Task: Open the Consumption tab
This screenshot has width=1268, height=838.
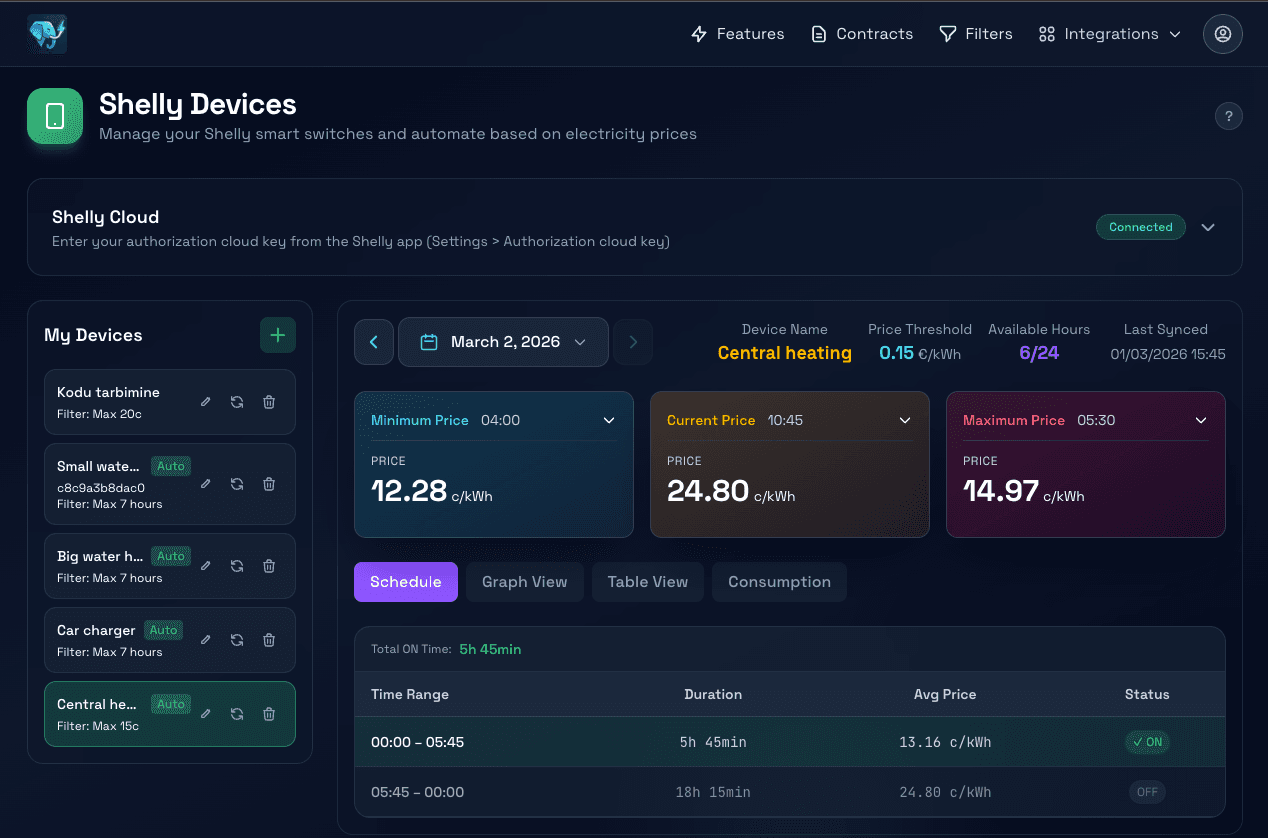Action: [x=779, y=582]
